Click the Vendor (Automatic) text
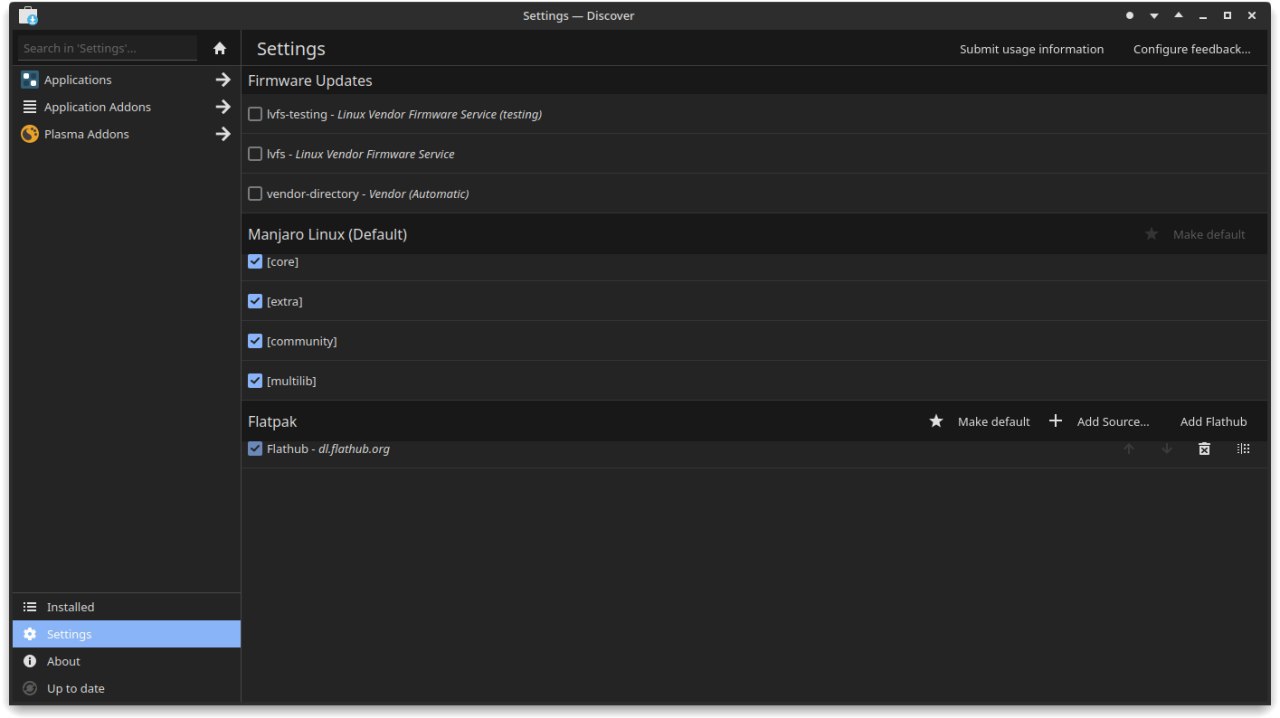Viewport: 1280px width, 718px height. (x=419, y=194)
